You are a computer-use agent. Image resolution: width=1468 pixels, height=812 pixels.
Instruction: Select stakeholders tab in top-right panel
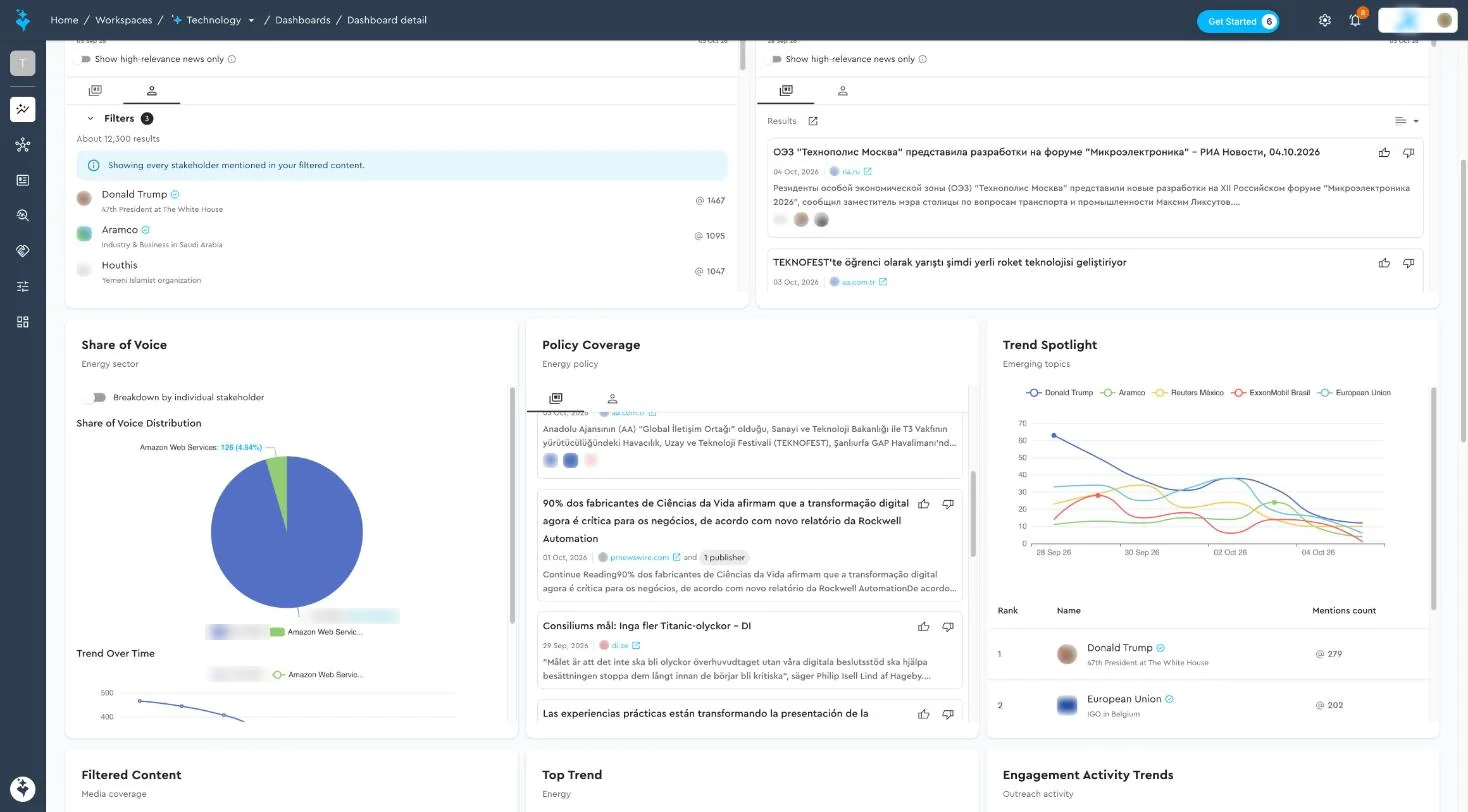842,91
